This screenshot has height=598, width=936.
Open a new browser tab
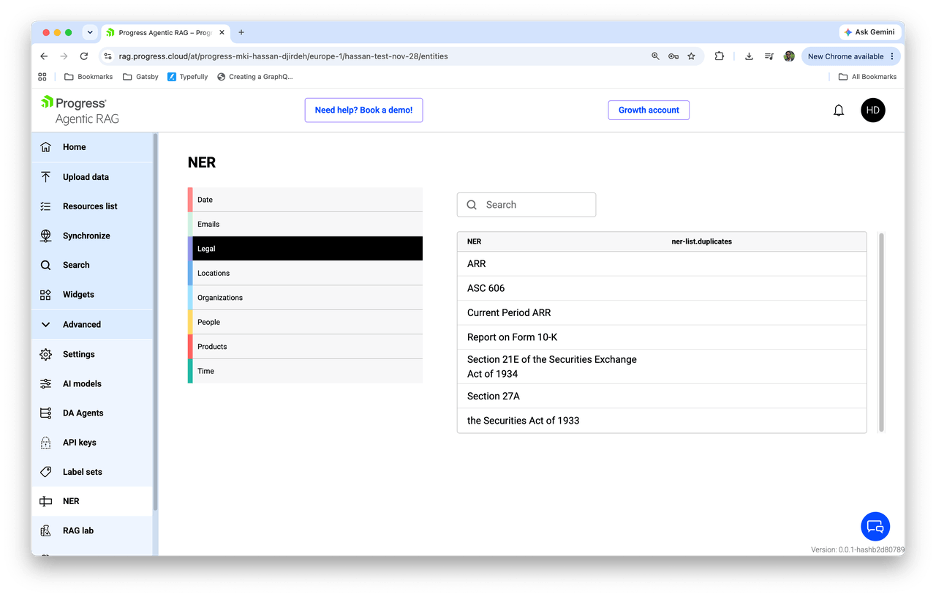click(241, 32)
